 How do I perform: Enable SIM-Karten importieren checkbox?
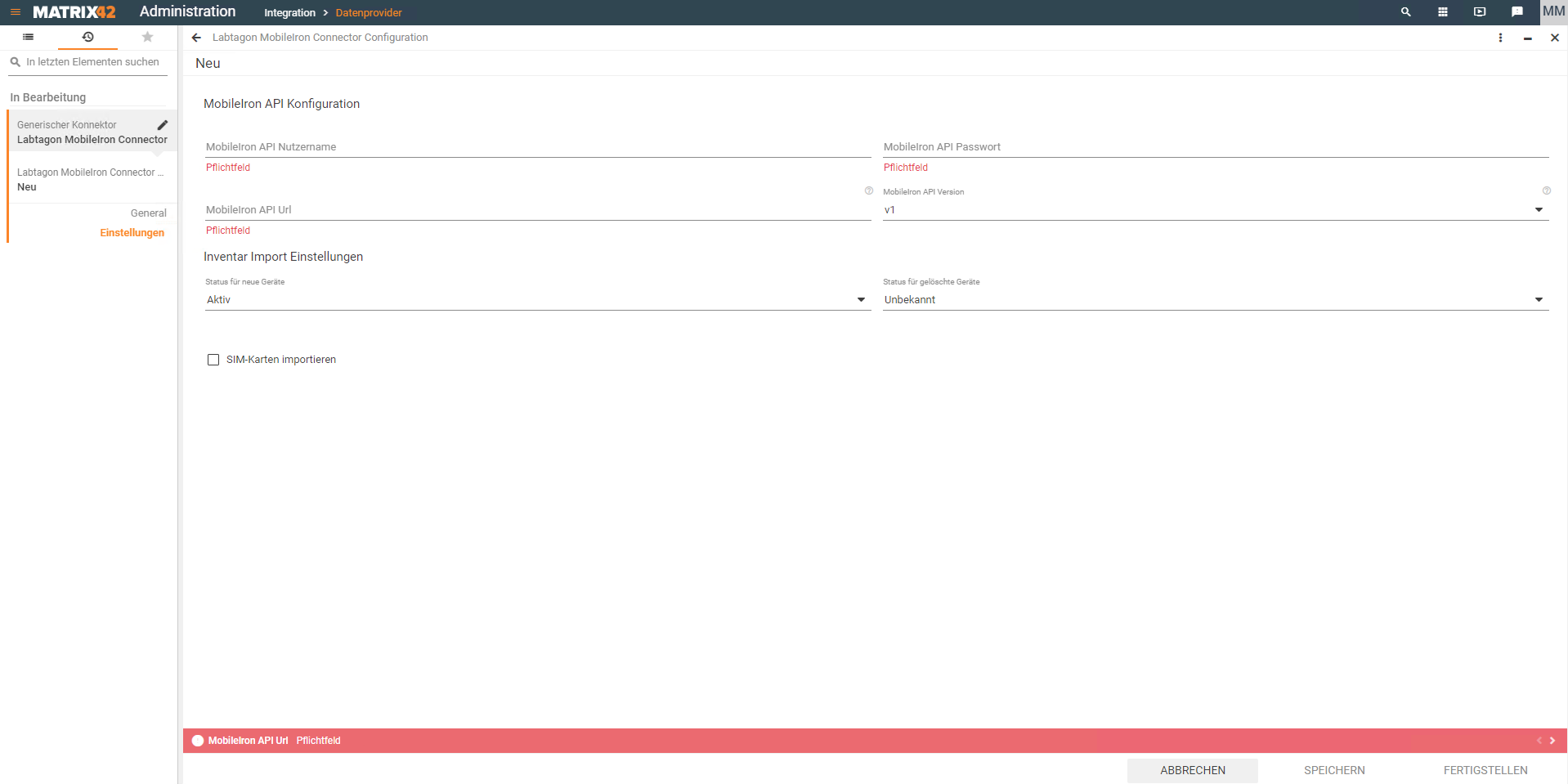point(213,360)
